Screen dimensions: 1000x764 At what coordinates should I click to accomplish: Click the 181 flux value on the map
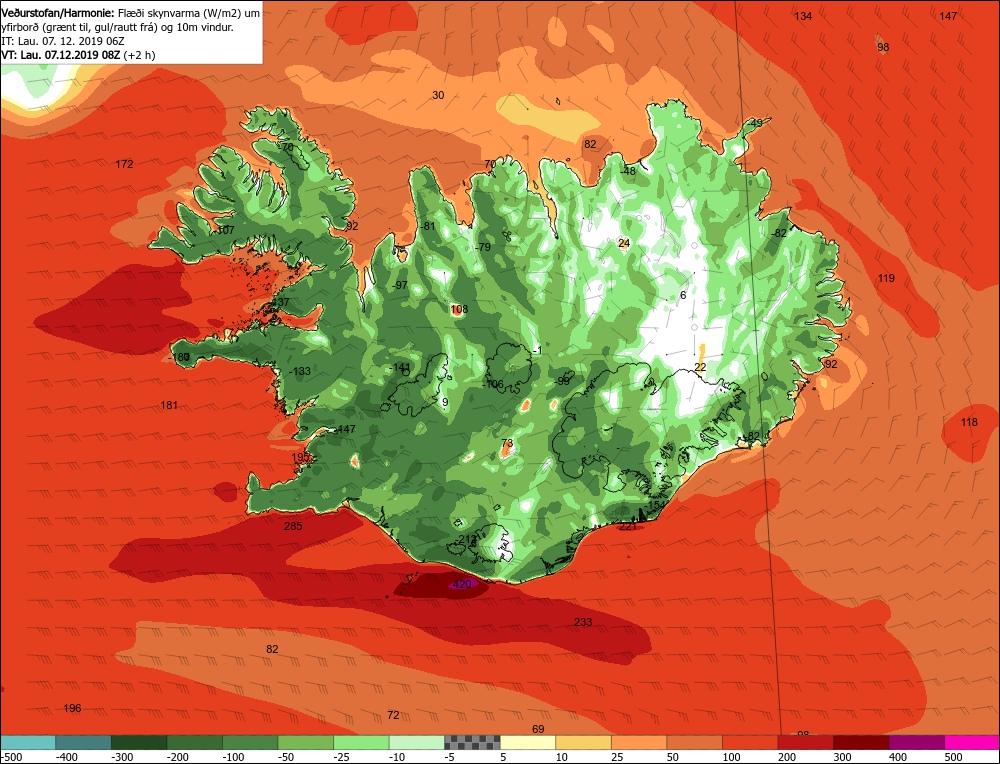click(x=169, y=405)
